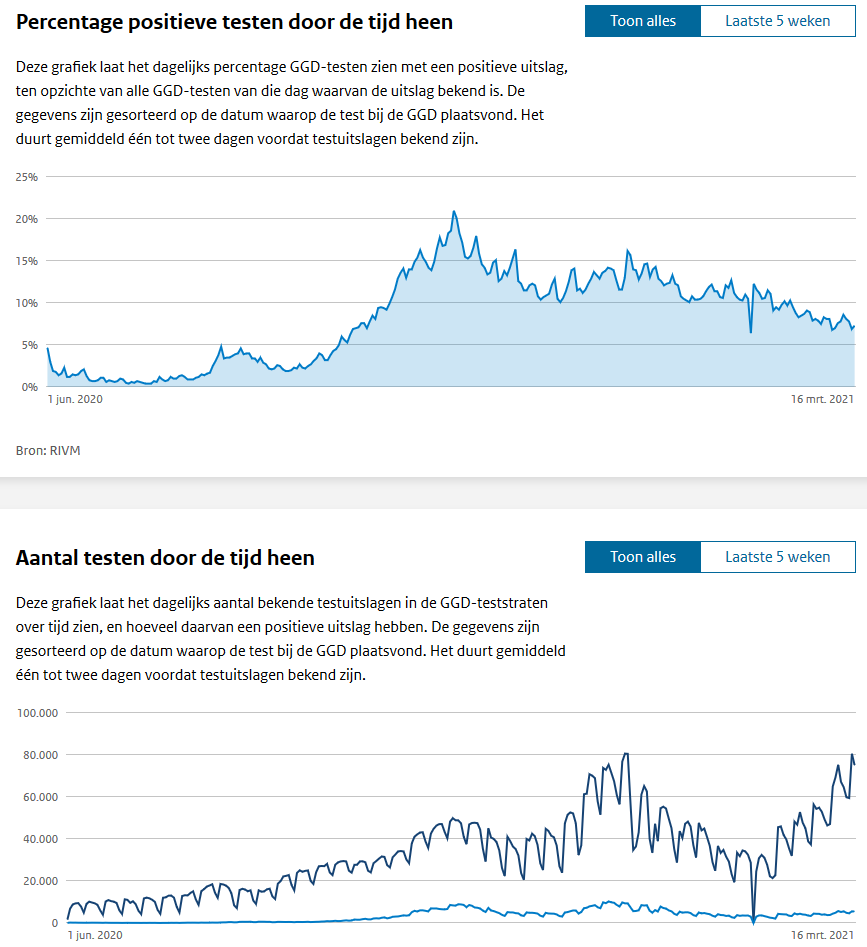Click the "Bron: RIVM" source text
Viewport: 867px width, 947px height.
[48, 450]
